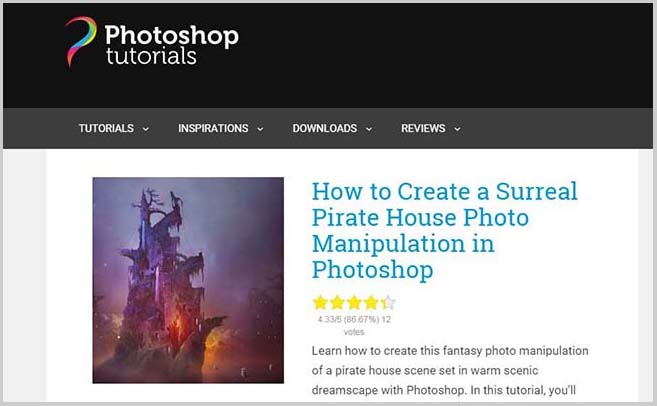Expand the Inspirations dropdown chevron
The width and height of the screenshot is (657, 406).
[x=260, y=129]
